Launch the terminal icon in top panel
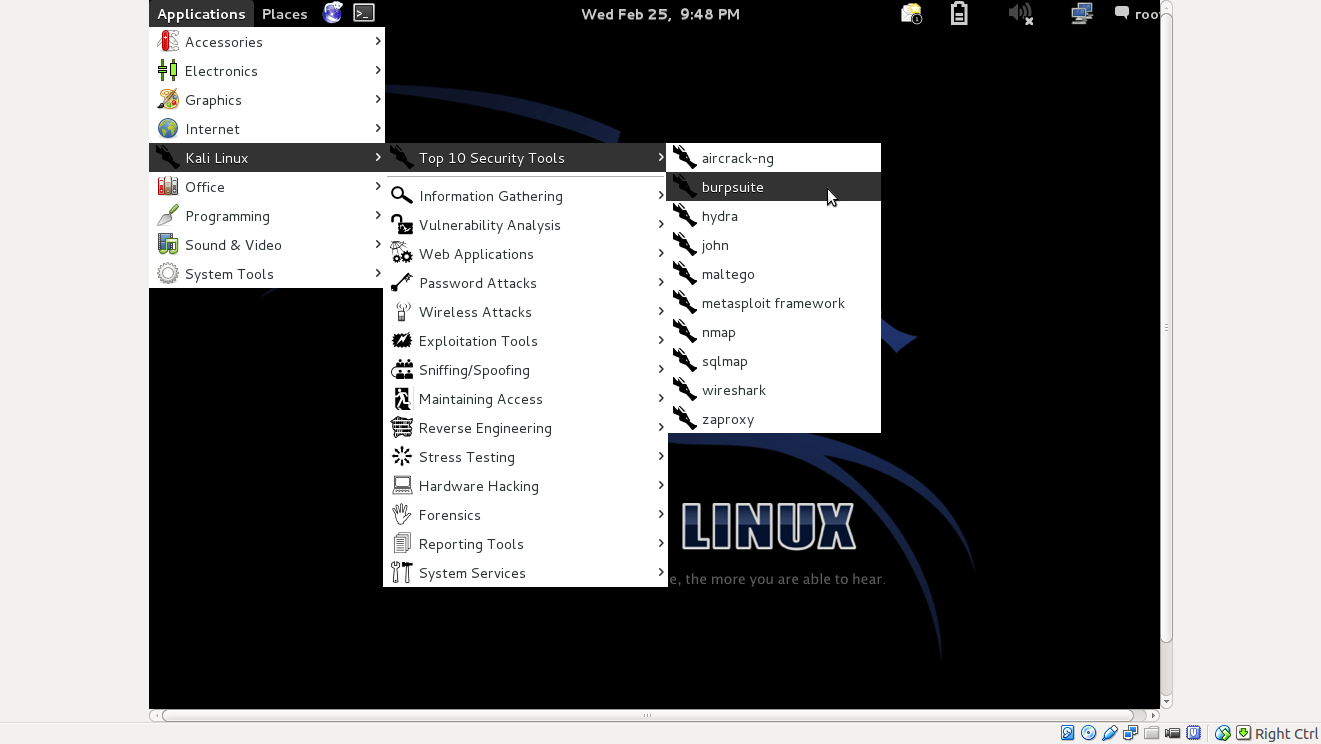 (364, 13)
